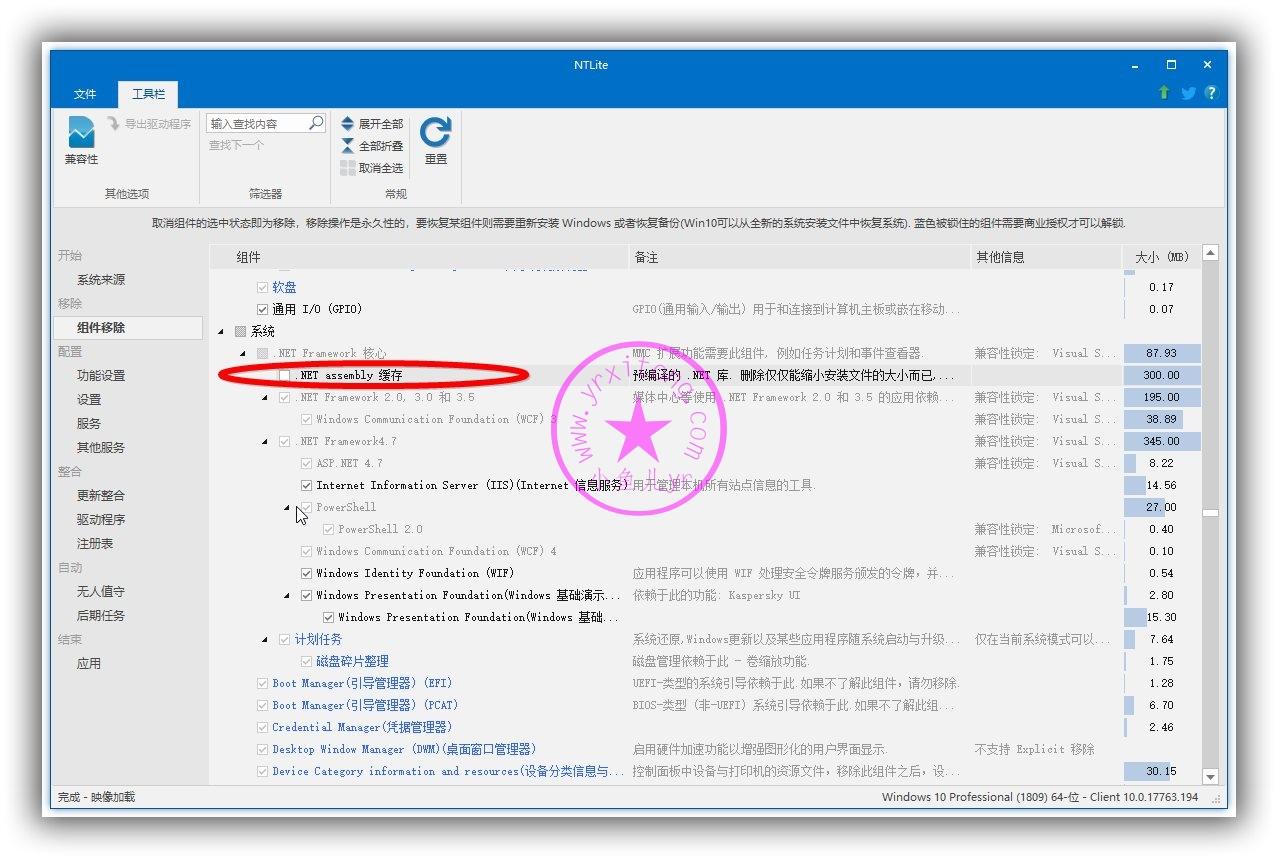This screenshot has height=859, width=1278.
Task: Click the vertical scrollbar thumb
Action: point(1211,513)
